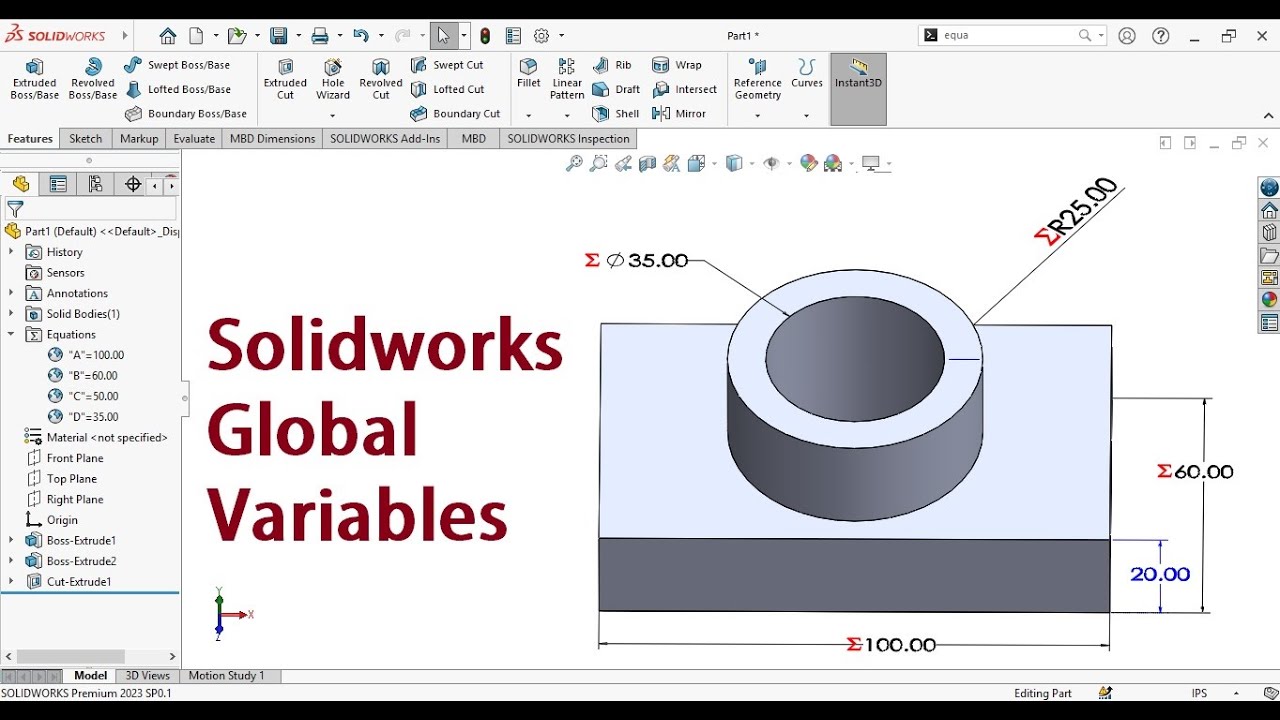Screen dimensions: 1280x720
Task: Click the Home icon in top toolbar
Action: [x=168, y=36]
